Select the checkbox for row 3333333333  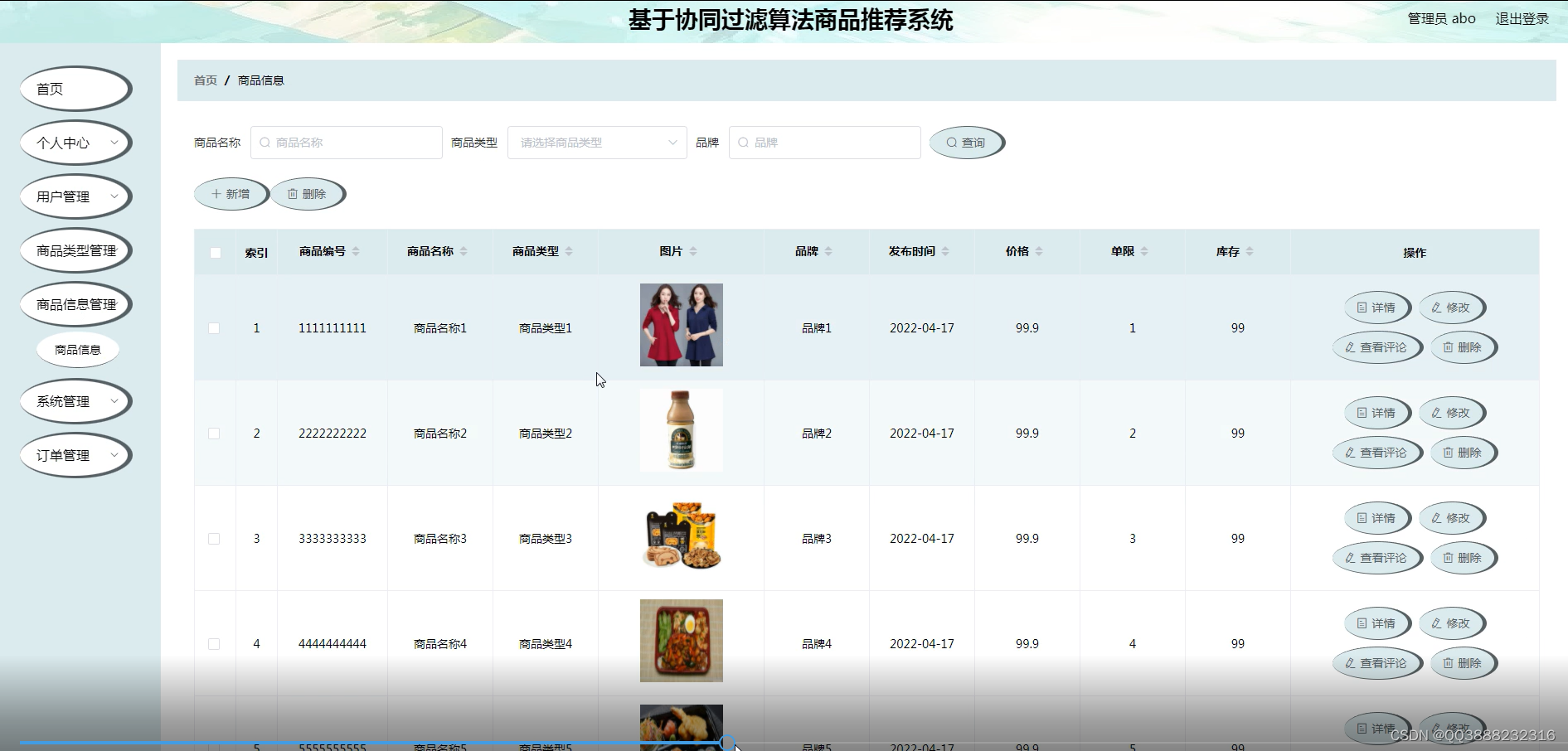(x=214, y=539)
